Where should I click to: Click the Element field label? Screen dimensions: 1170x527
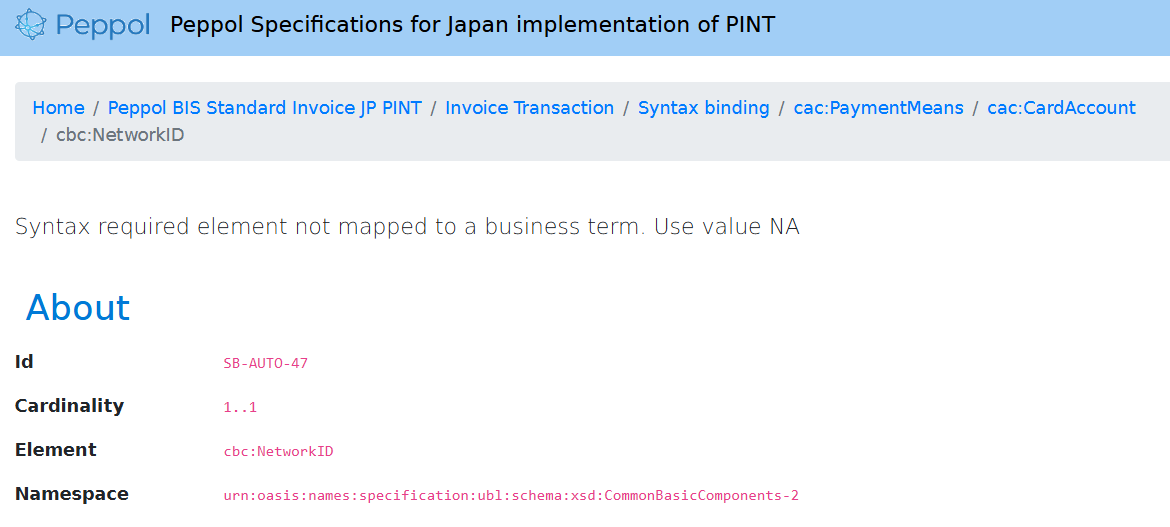(x=55, y=450)
